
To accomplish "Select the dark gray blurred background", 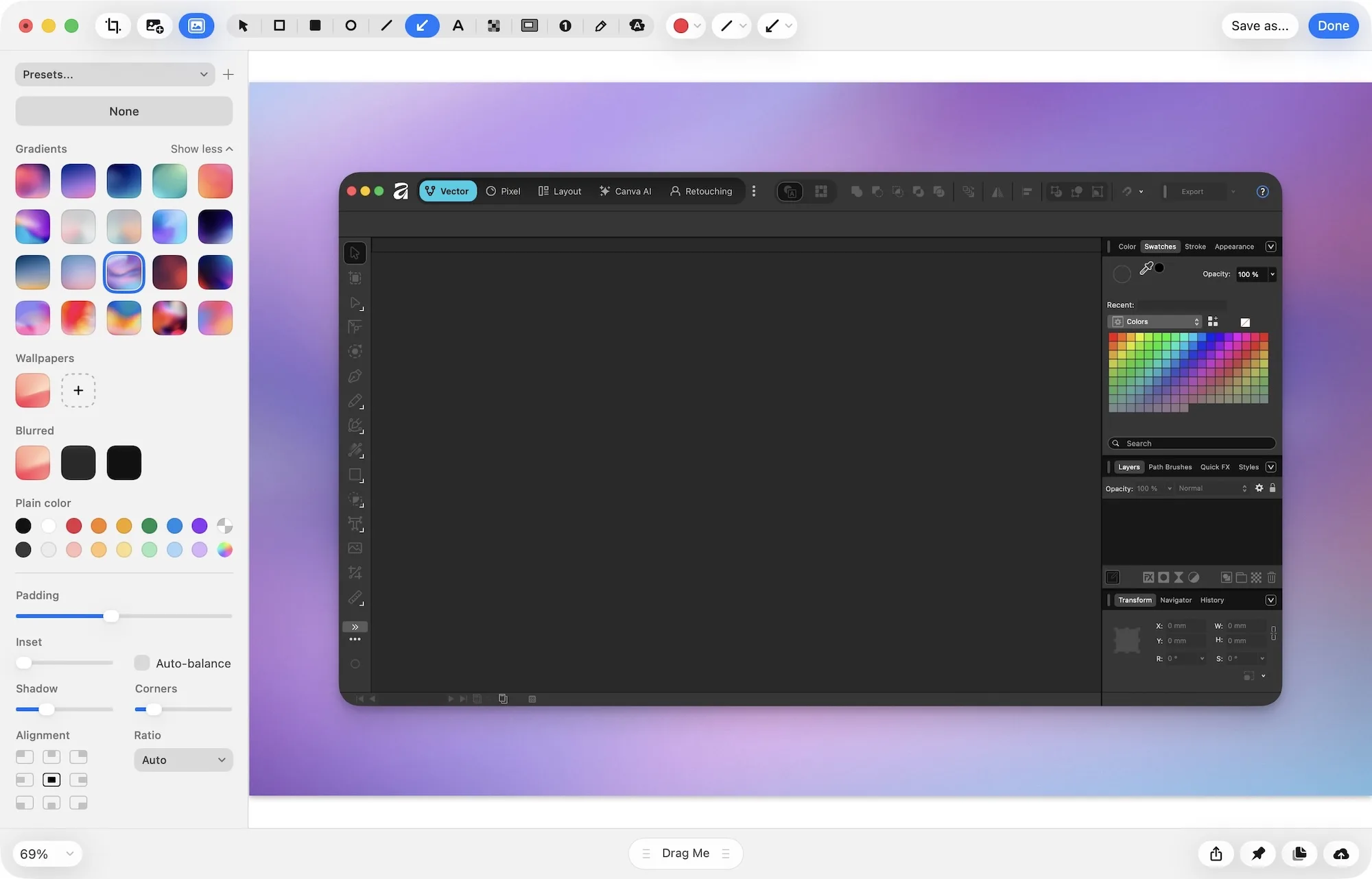I will [x=78, y=463].
